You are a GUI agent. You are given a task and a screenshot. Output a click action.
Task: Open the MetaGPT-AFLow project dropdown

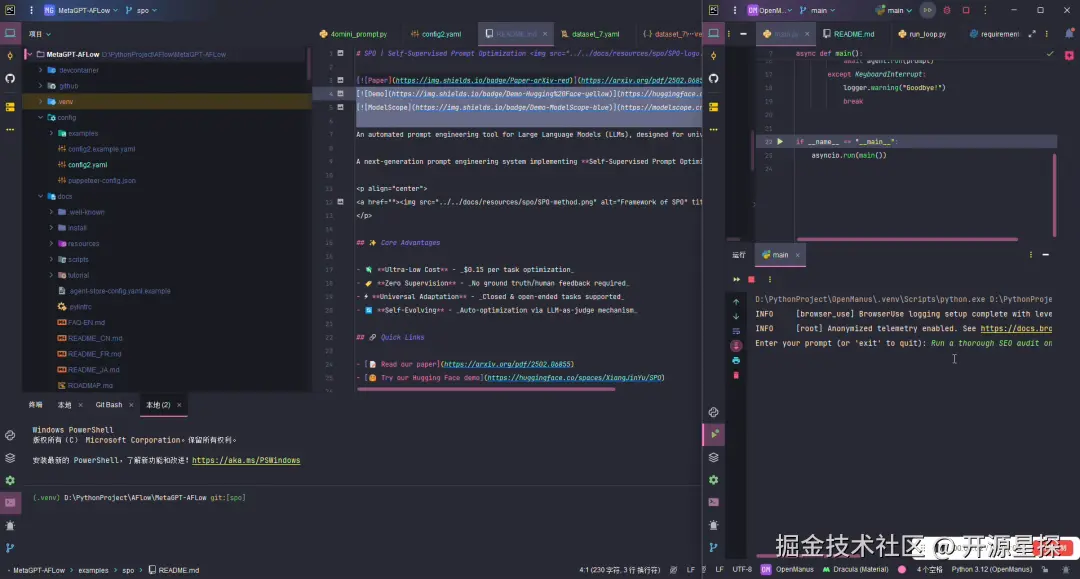[81, 10]
